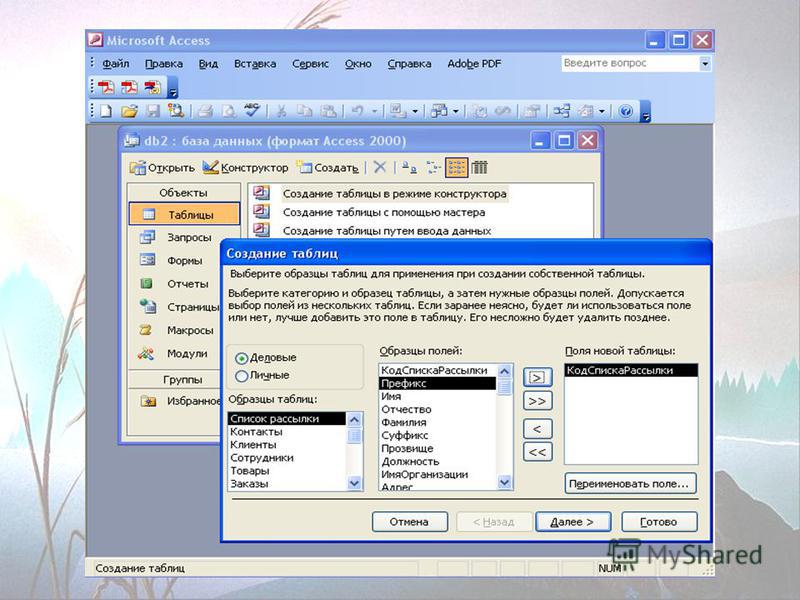Add all fields with the >> button
Screen dimensions: 800x600
[537, 401]
